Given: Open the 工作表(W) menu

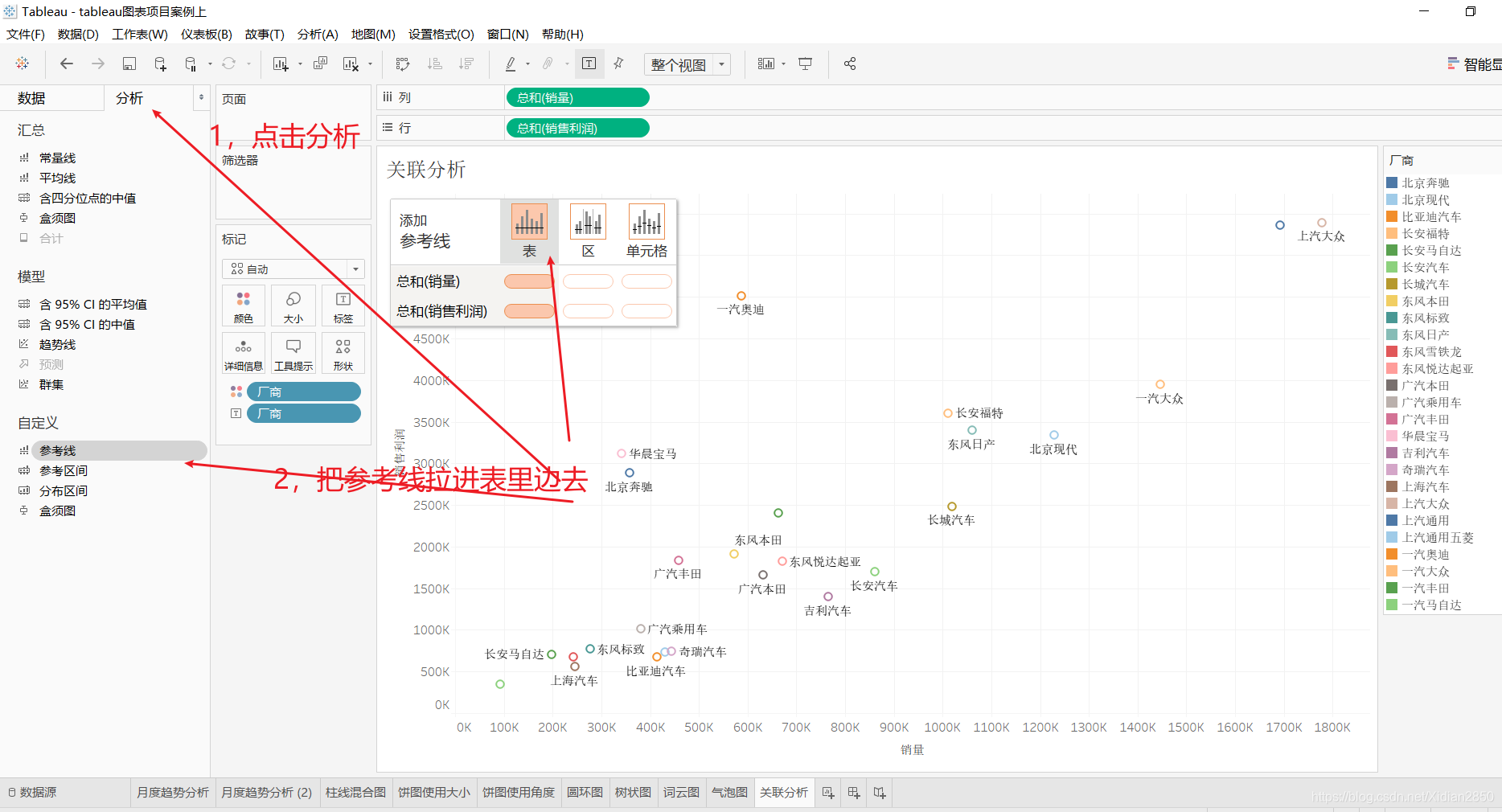Looking at the screenshot, I should (x=140, y=34).
